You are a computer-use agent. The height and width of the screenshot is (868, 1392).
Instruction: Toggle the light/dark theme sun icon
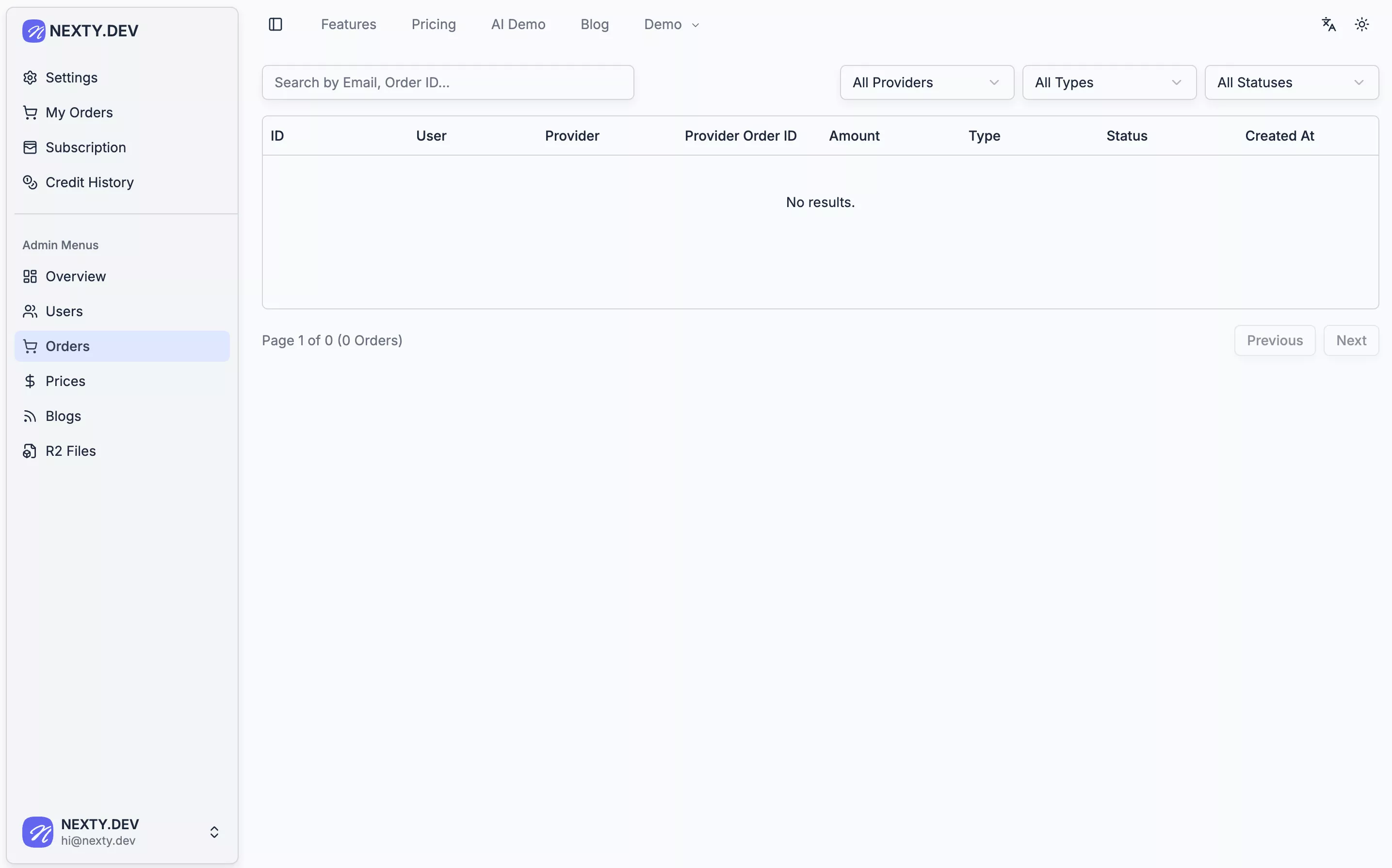coord(1361,24)
